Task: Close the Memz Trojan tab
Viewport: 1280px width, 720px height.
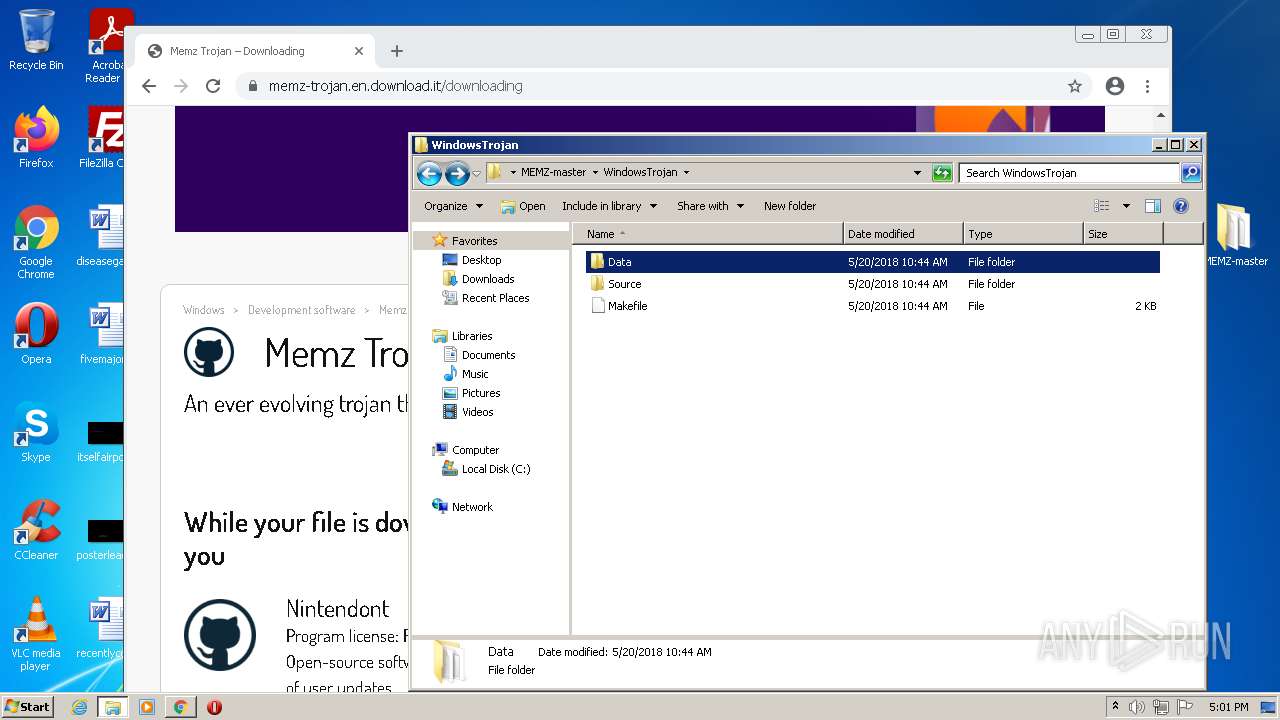Action: (359, 51)
